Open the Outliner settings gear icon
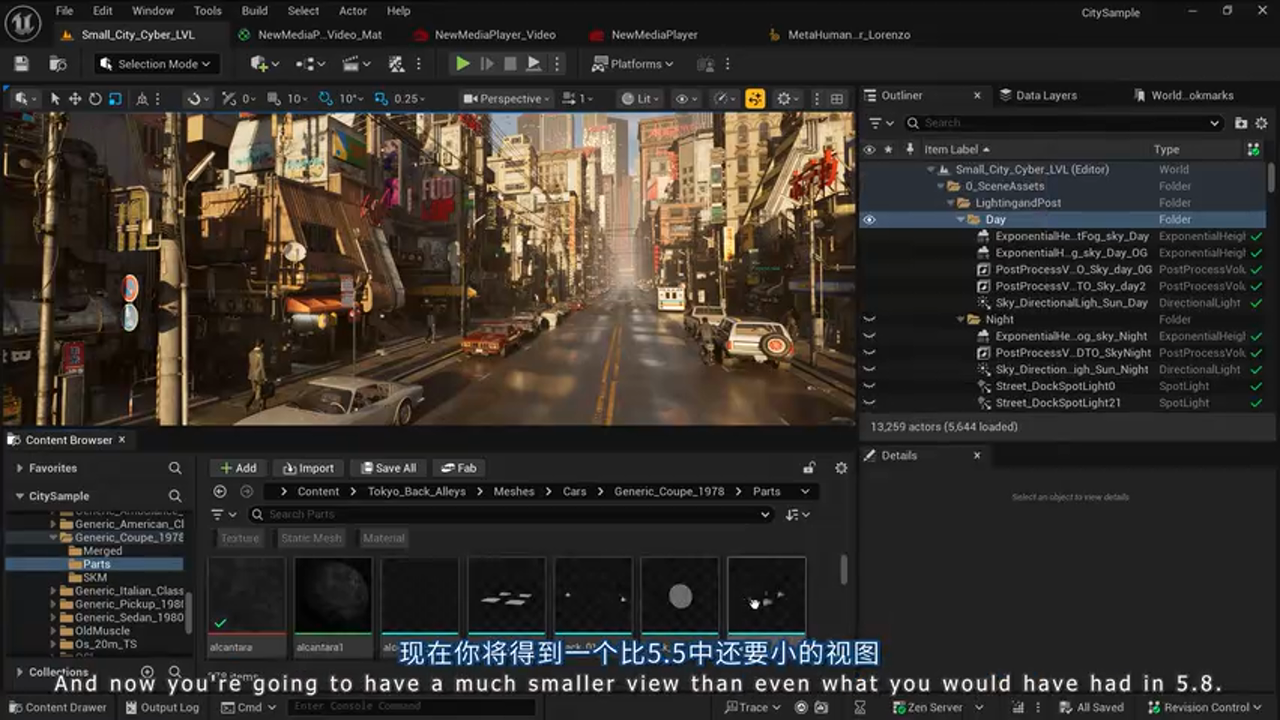The height and width of the screenshot is (720, 1280). click(1261, 123)
